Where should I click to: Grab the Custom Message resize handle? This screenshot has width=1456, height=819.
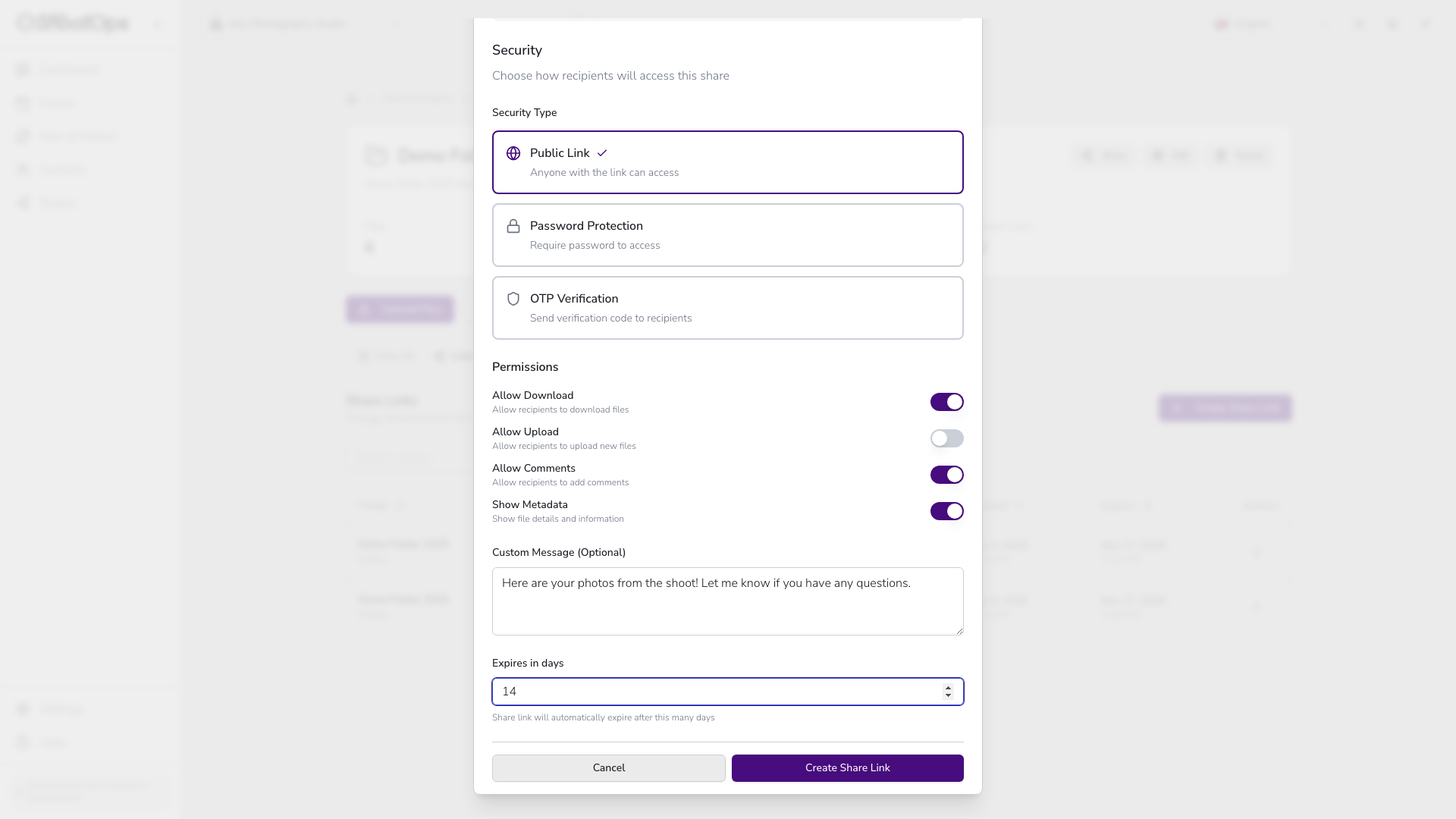pyautogui.click(x=959, y=631)
